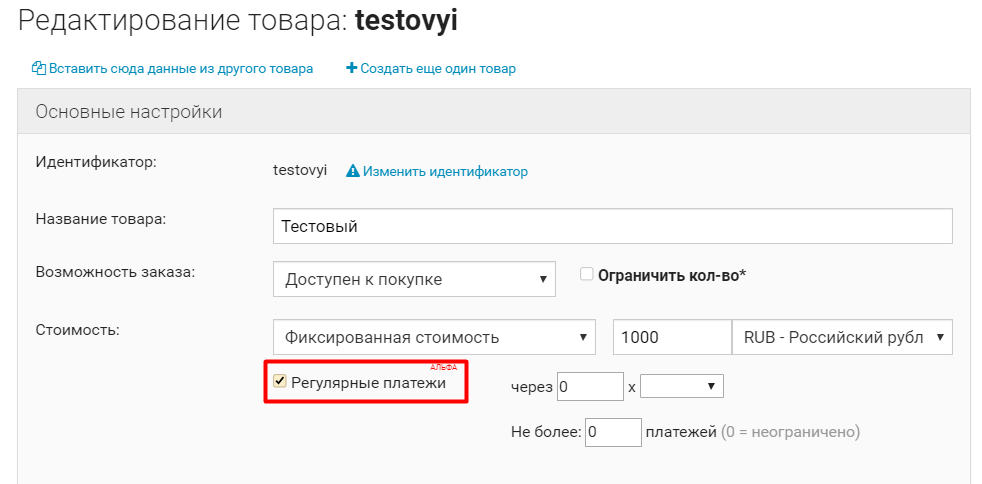Uncheck the "Регулярные платежи" checkbox
The image size is (982, 484).
280,381
